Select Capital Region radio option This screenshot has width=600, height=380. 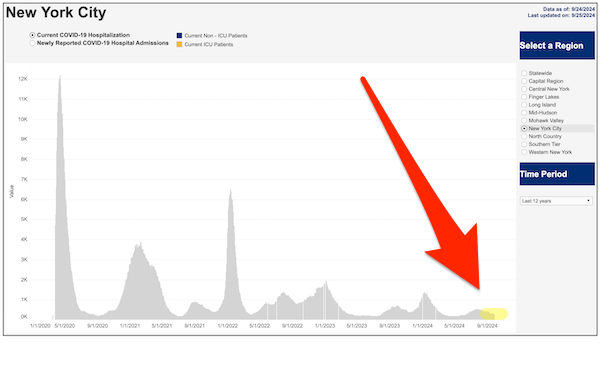tap(524, 81)
